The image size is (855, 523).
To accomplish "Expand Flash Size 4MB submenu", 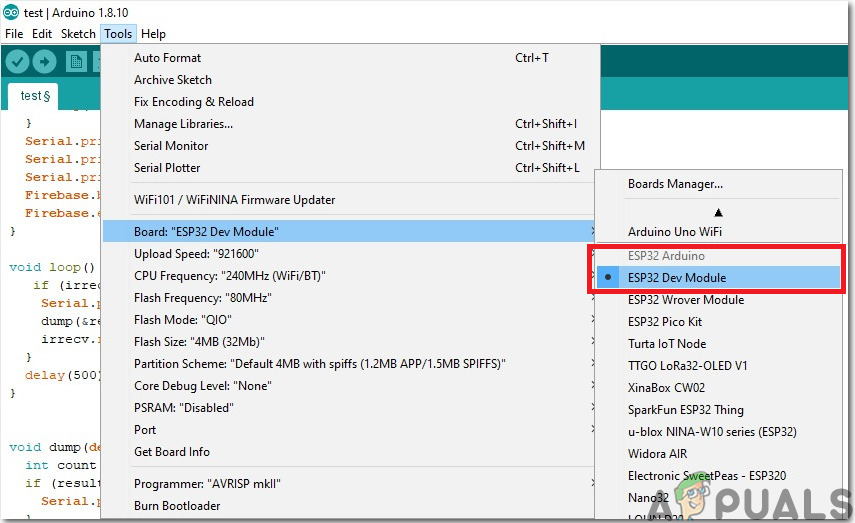I will (x=349, y=342).
